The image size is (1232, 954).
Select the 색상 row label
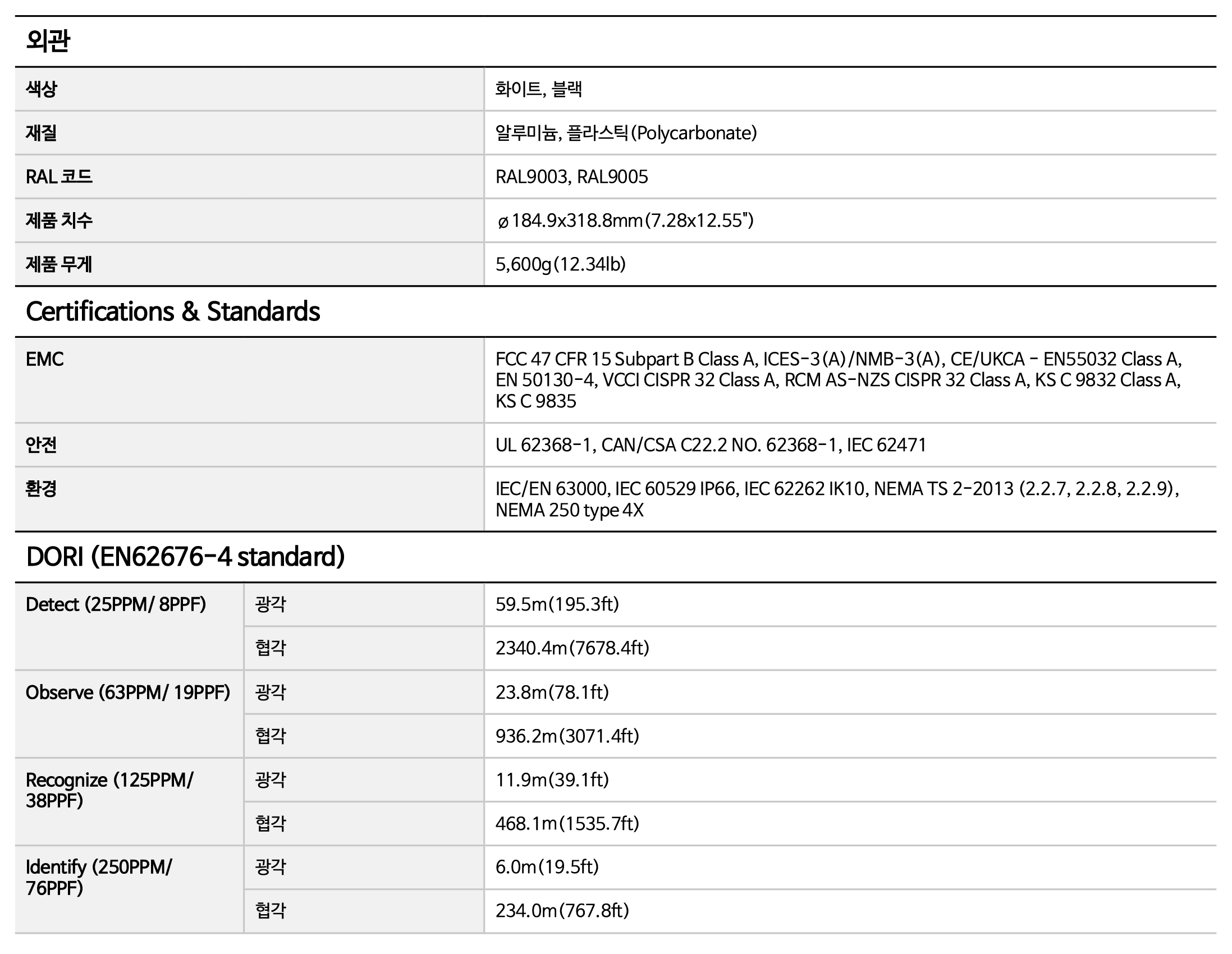coord(41,89)
